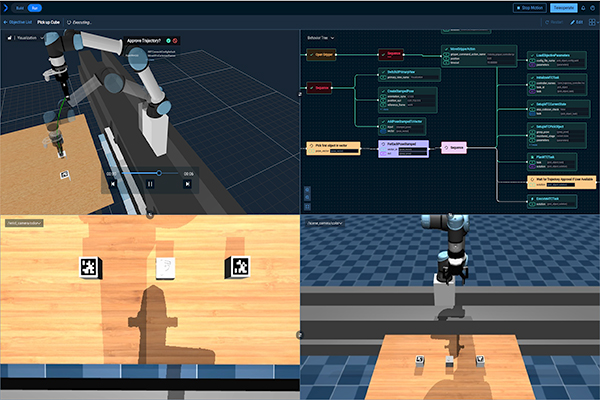Select the InitializeMTCTask node
The image size is (600, 400).
click(x=557, y=85)
